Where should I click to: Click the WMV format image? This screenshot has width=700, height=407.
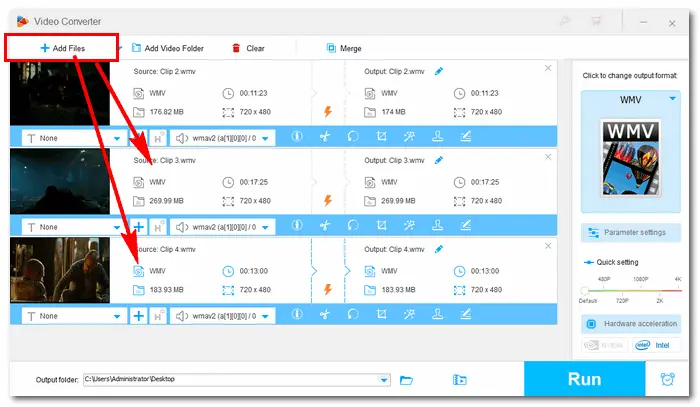click(x=630, y=158)
